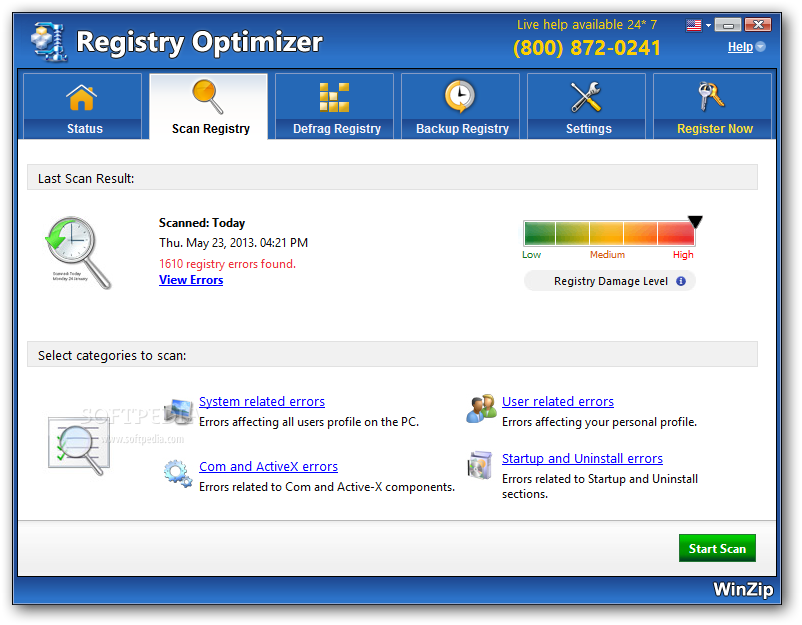This screenshot has width=802, height=625.
Task: Open Com and ActiveX errors category
Action: point(269,466)
